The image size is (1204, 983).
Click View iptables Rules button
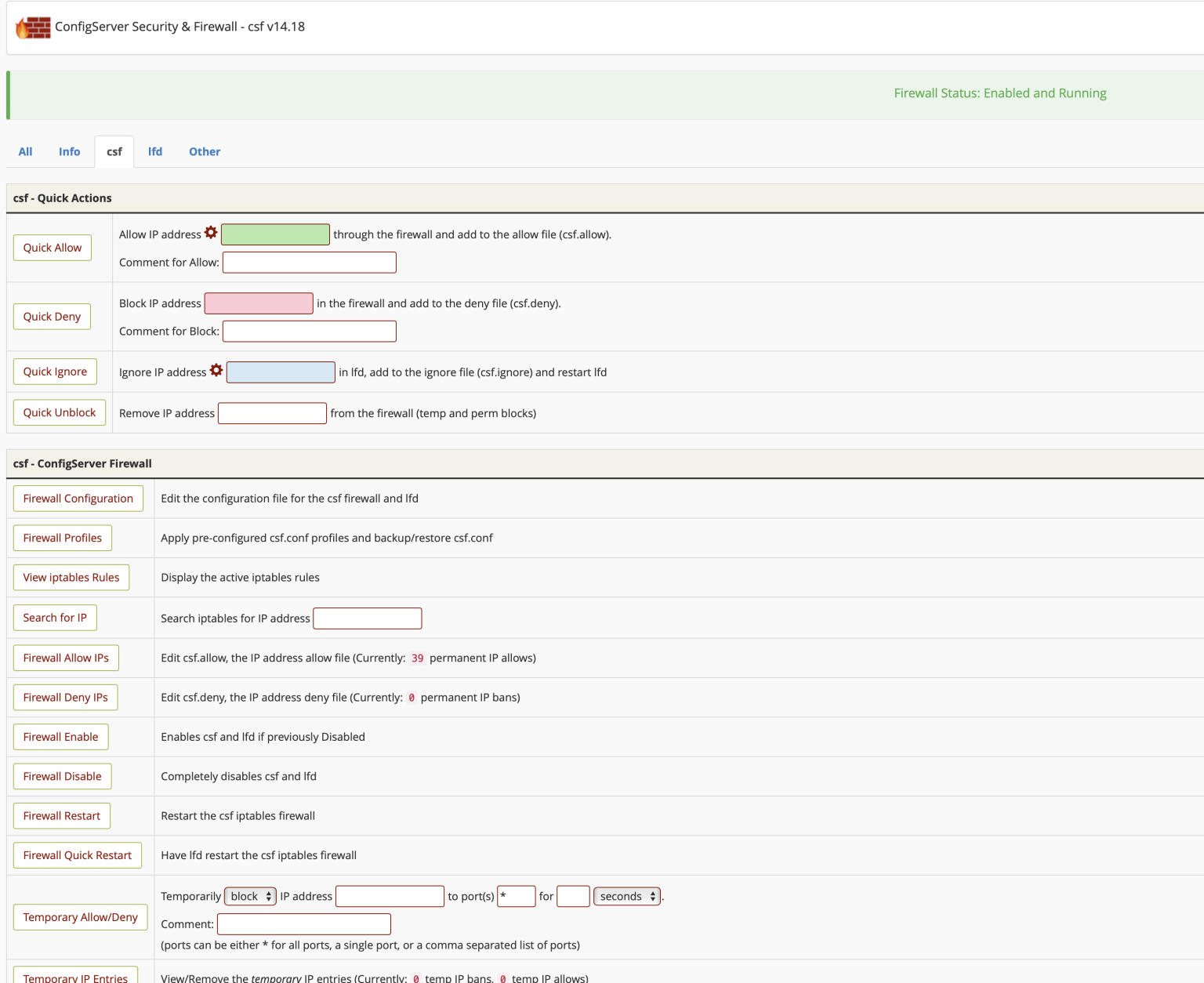[71, 578]
